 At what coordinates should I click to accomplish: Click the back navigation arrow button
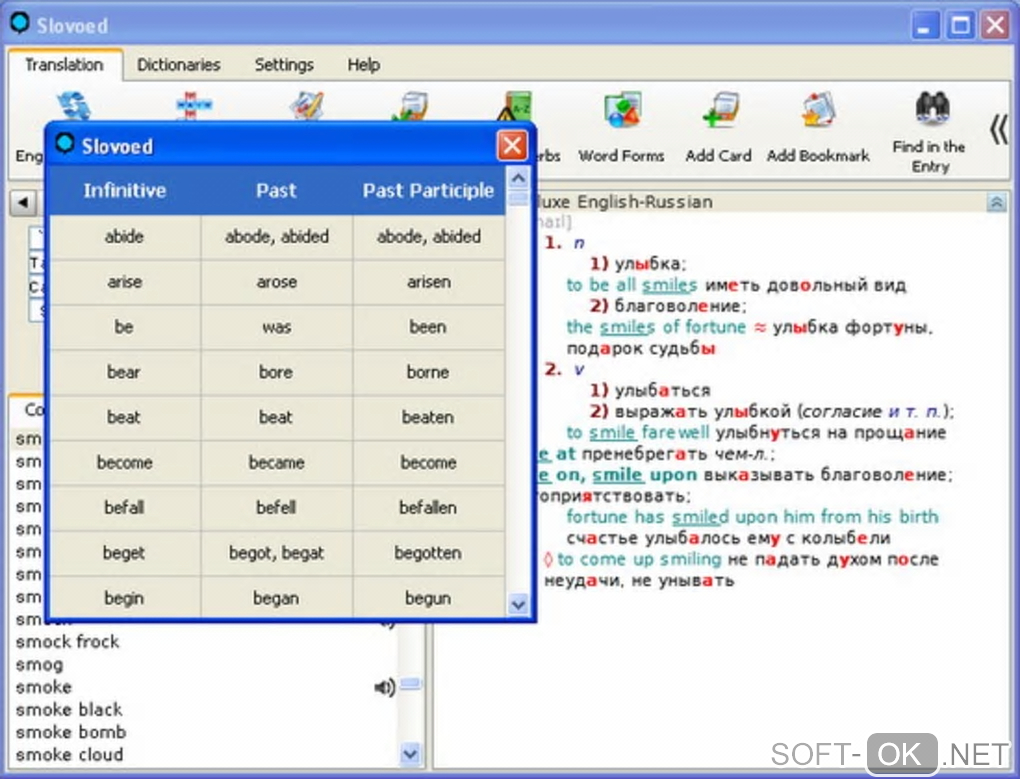[x=23, y=203]
